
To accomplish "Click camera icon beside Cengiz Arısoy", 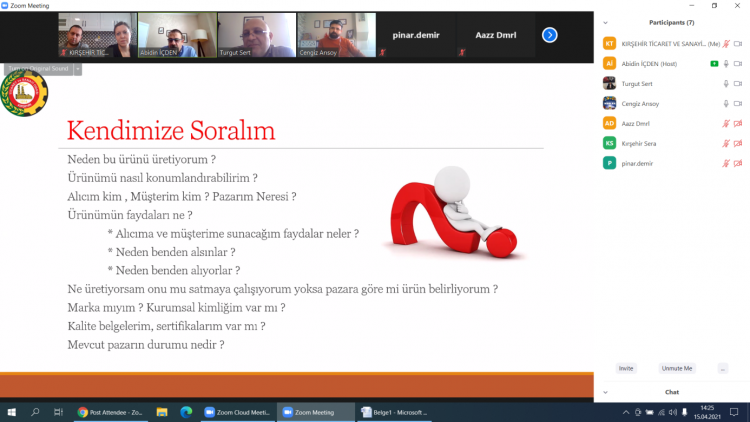I will click(738, 103).
